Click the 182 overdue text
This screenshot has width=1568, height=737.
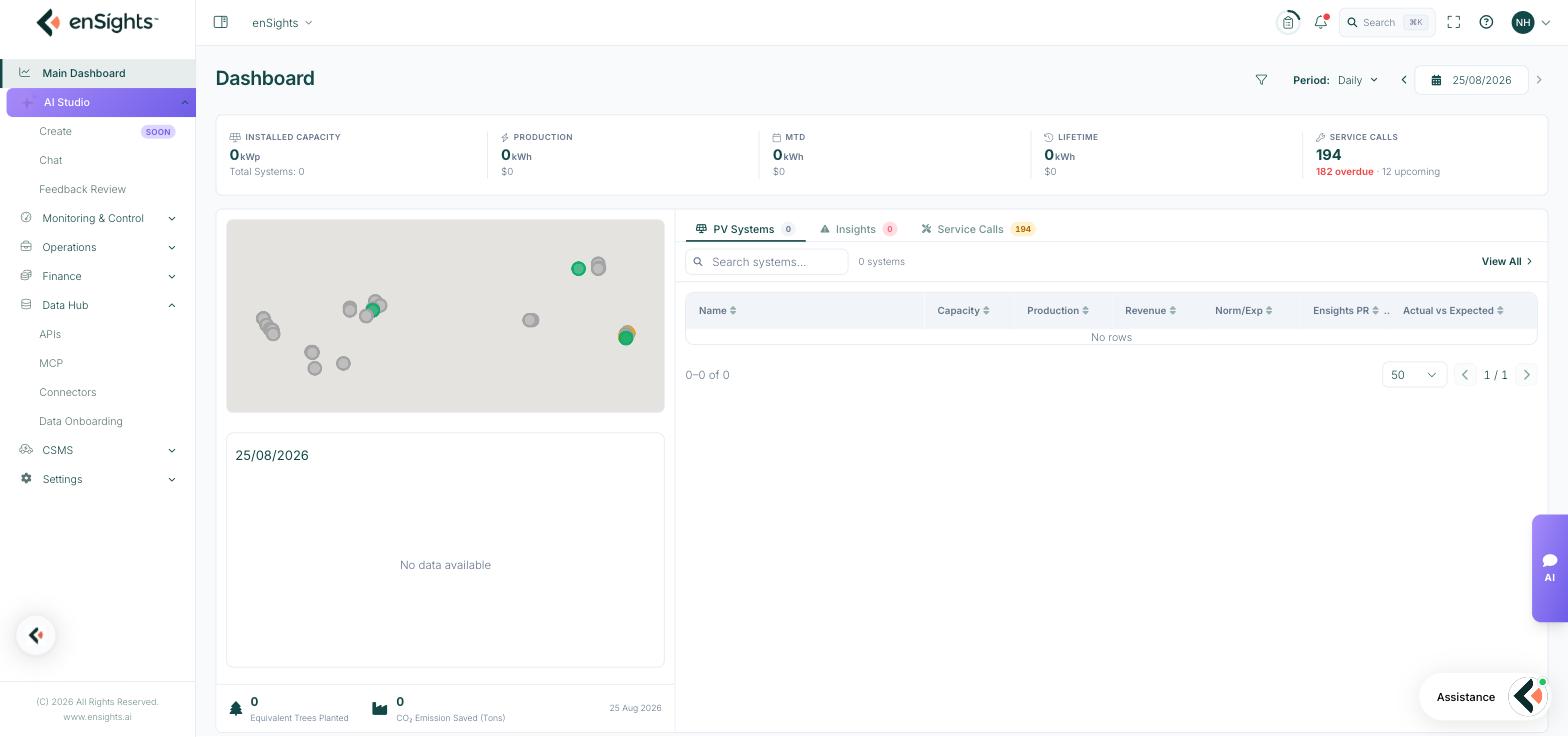tap(1344, 172)
